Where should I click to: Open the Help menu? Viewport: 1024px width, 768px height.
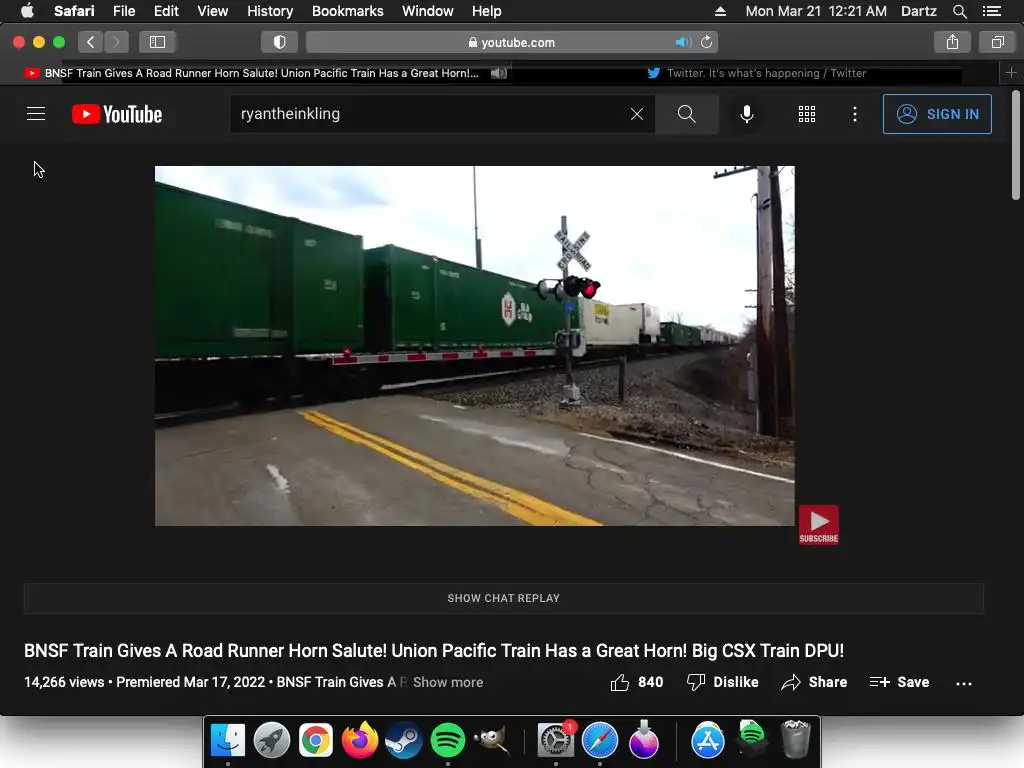487,11
